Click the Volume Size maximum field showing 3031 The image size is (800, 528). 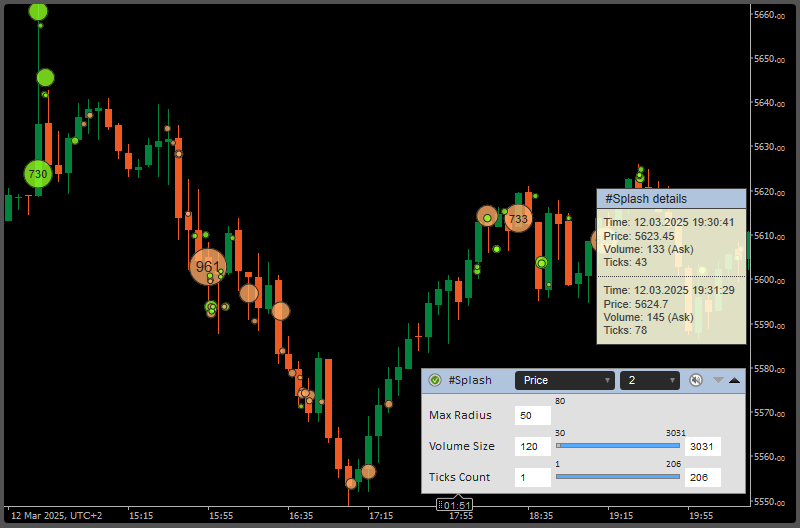pyautogui.click(x=703, y=447)
